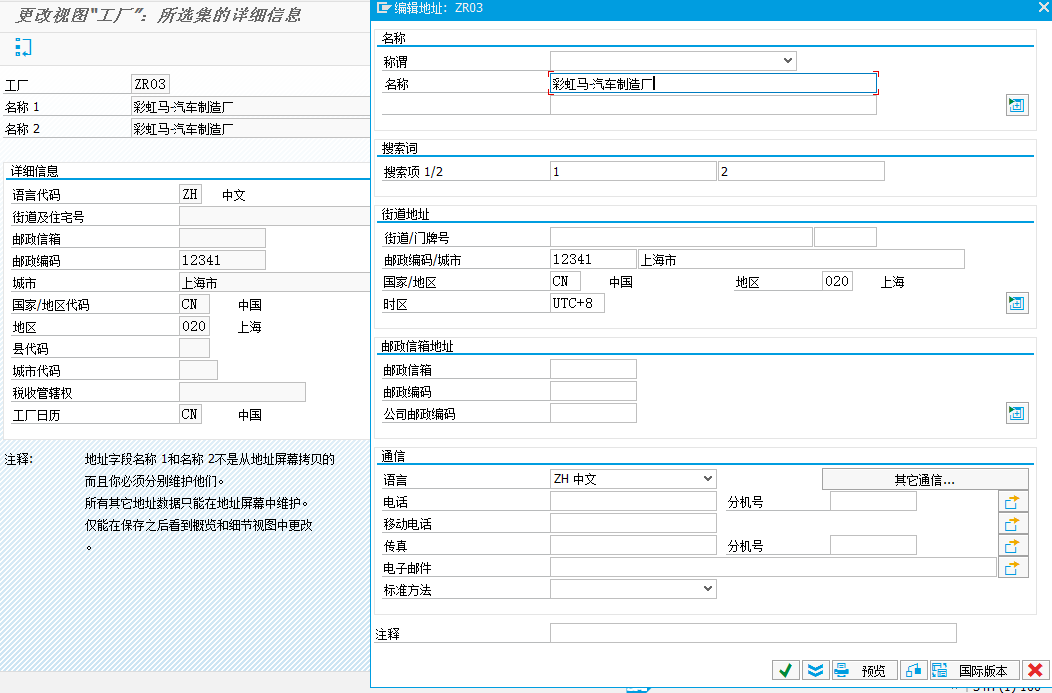The width and height of the screenshot is (1052, 693).
Task: Click the country field CN in dialog
Action: 565,281
